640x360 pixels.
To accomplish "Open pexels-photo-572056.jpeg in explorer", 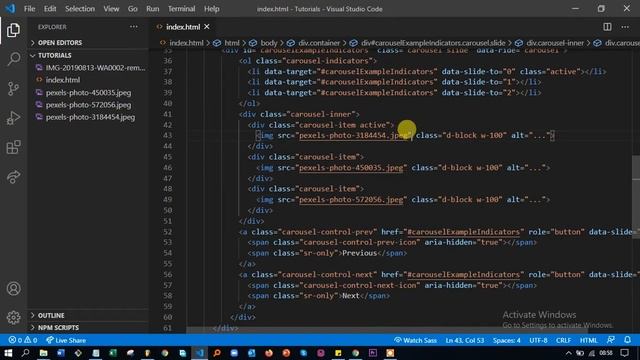I will pyautogui.click(x=88, y=105).
